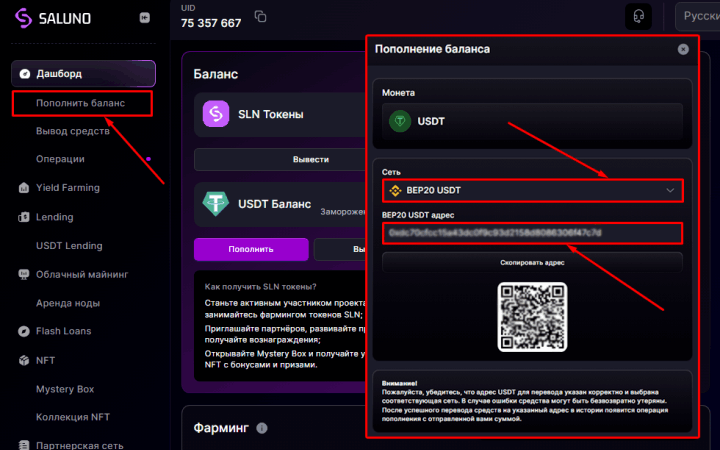Screen dimensions: 720x450
Task: Click the Баланс section heading
Action: (216, 74)
